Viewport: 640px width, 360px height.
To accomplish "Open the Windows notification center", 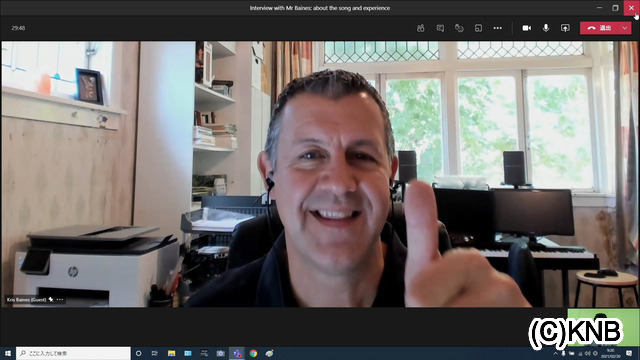I will coord(629,353).
